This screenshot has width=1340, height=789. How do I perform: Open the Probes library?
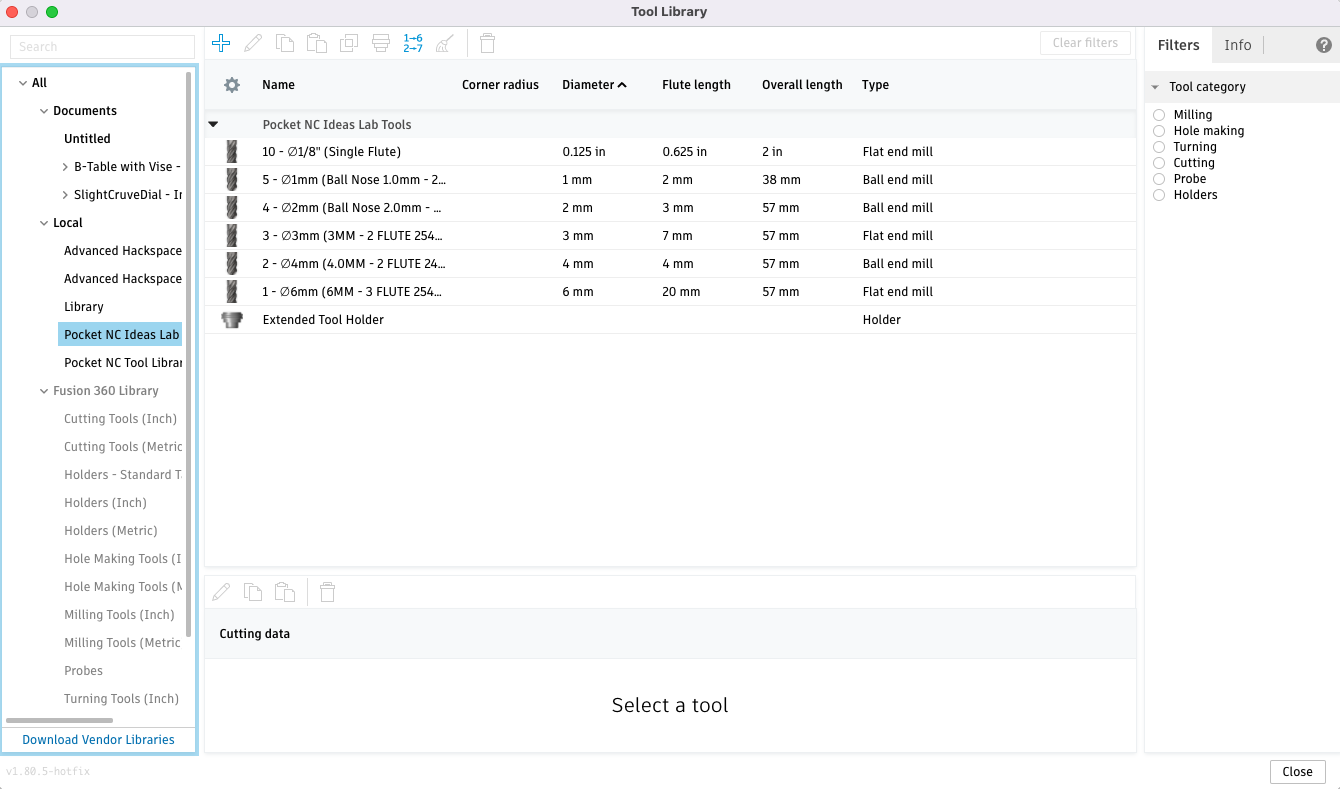tap(83, 671)
